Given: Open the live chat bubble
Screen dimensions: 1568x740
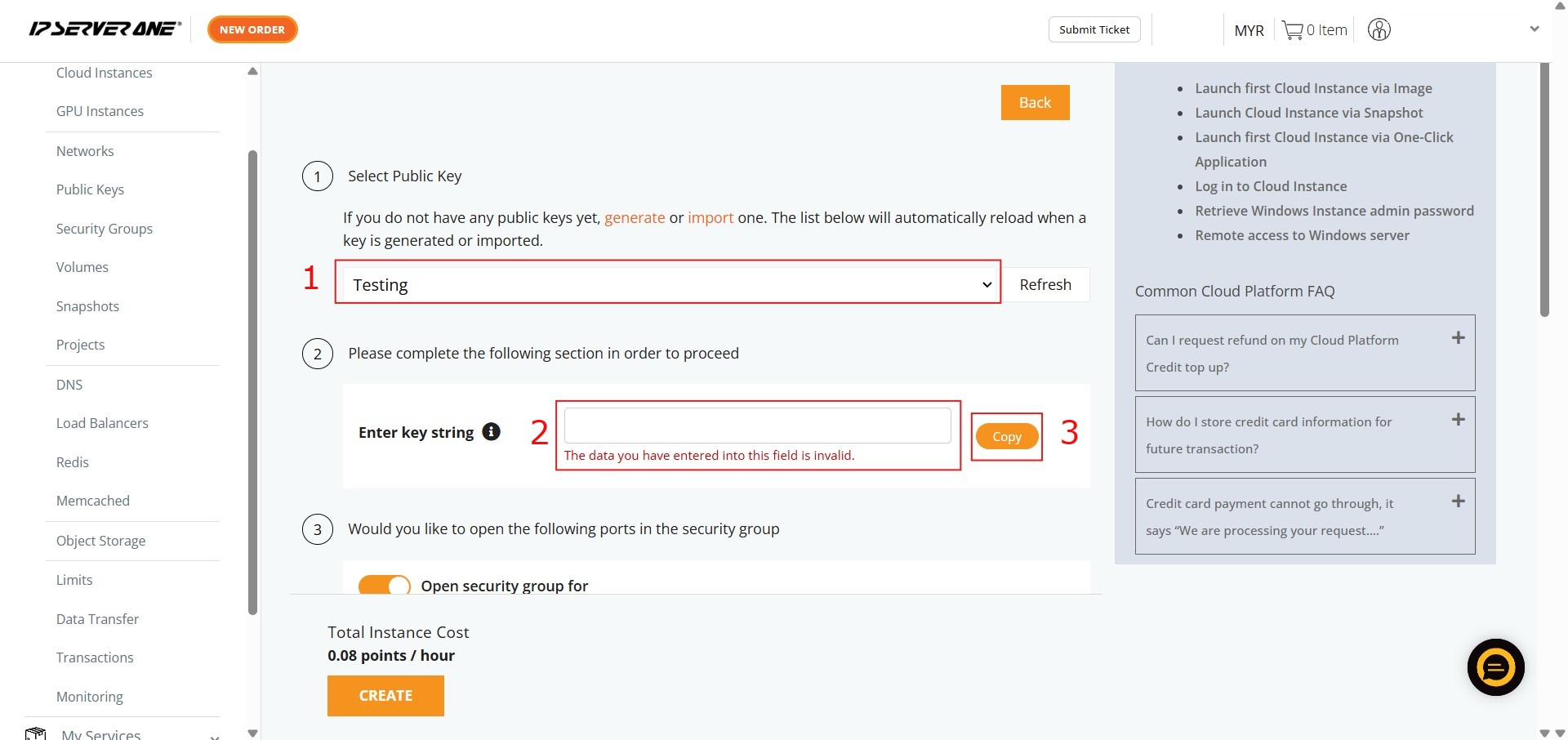Looking at the screenshot, I should coord(1495,667).
